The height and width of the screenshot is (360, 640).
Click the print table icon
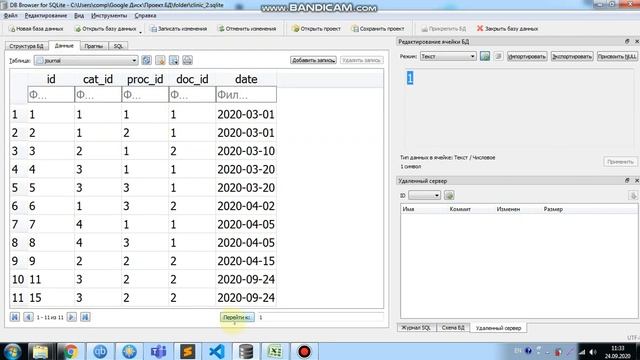coord(187,60)
